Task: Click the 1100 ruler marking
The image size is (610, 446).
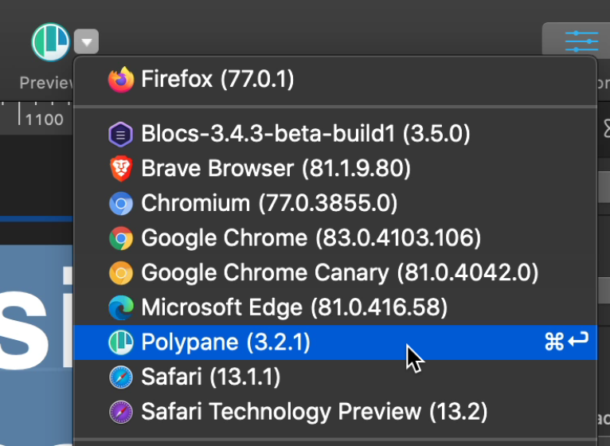Action: [x=44, y=119]
